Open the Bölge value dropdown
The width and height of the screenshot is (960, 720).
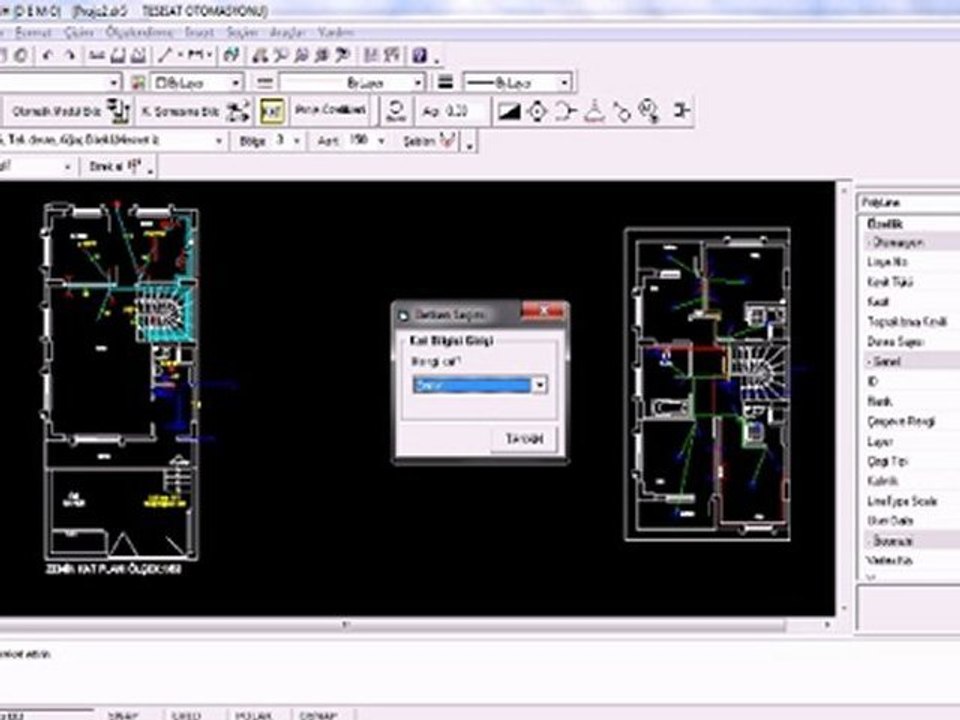(x=296, y=141)
